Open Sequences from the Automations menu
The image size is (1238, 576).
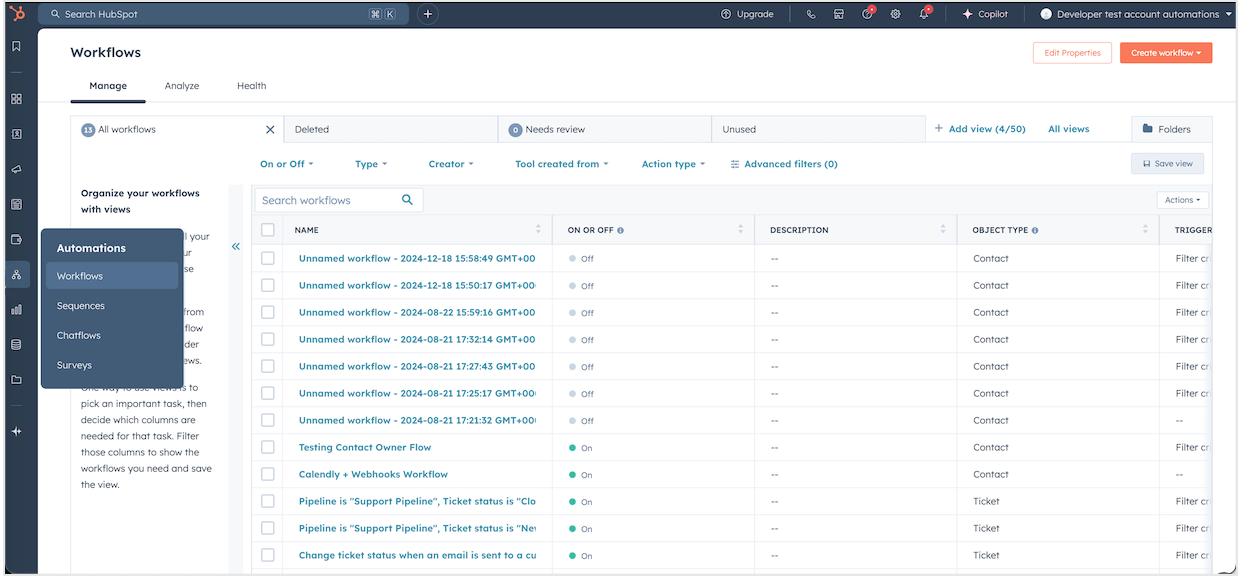point(80,305)
